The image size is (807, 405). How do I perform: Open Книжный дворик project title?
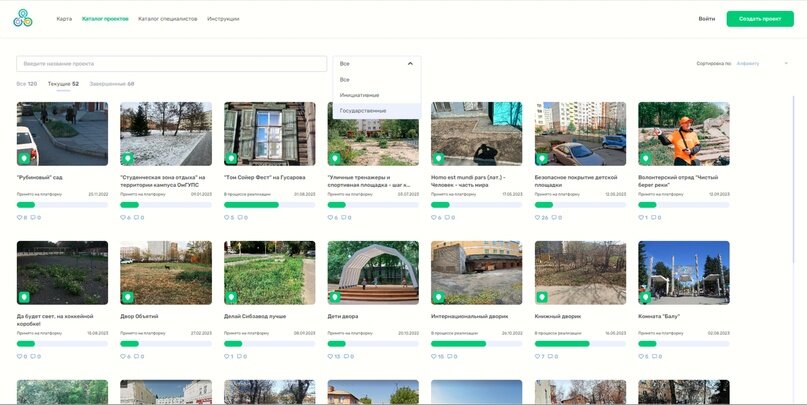(557, 316)
